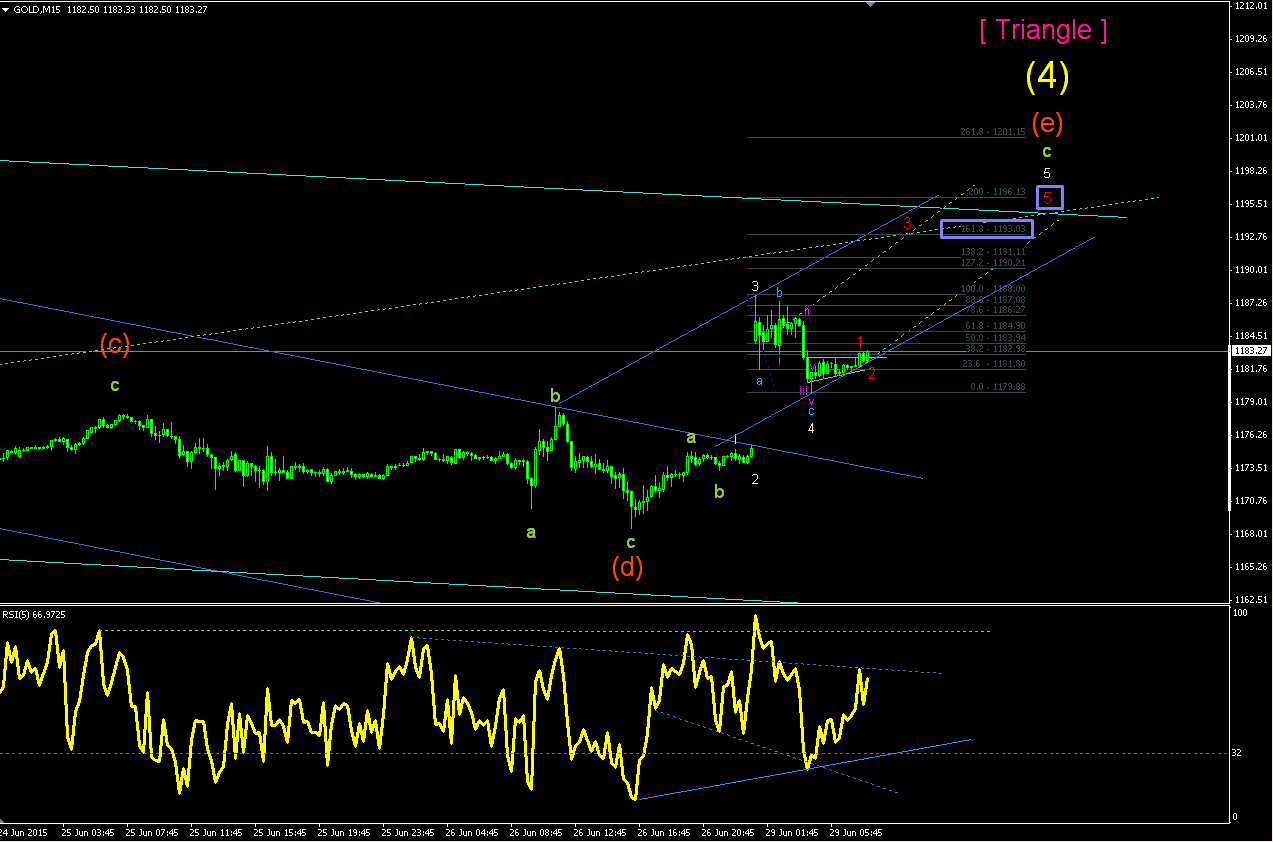Click the green "c" label under orange (c)

(115, 385)
